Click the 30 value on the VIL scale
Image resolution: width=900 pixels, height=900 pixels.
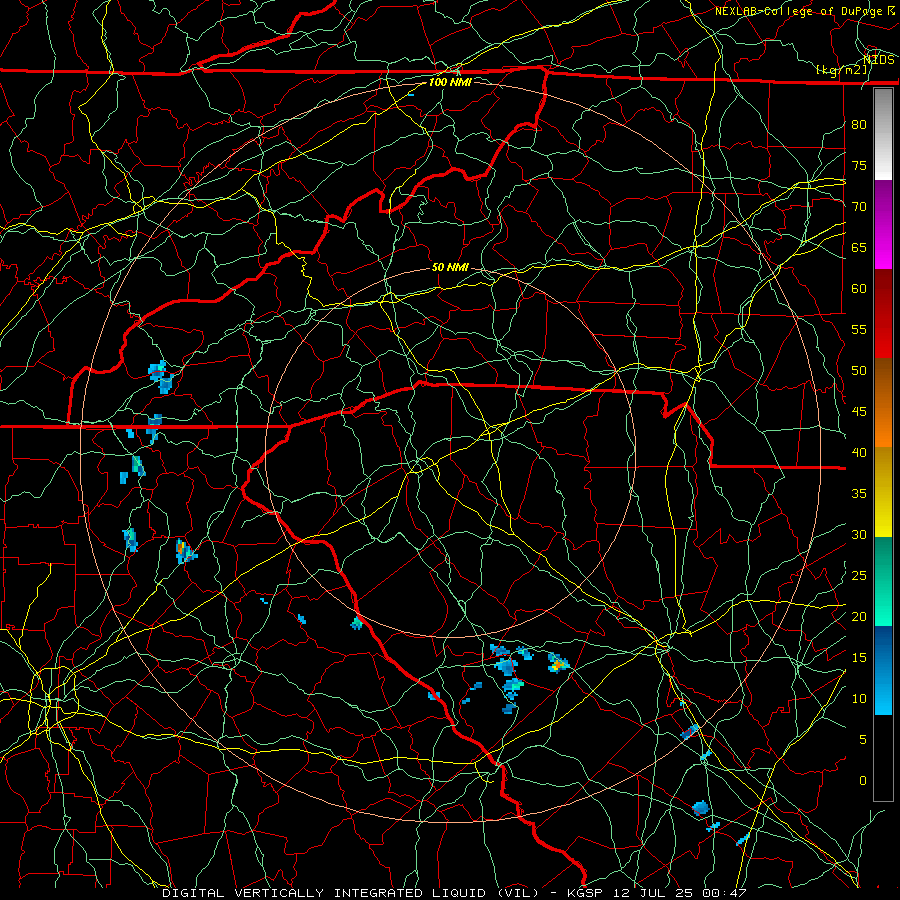pos(859,535)
